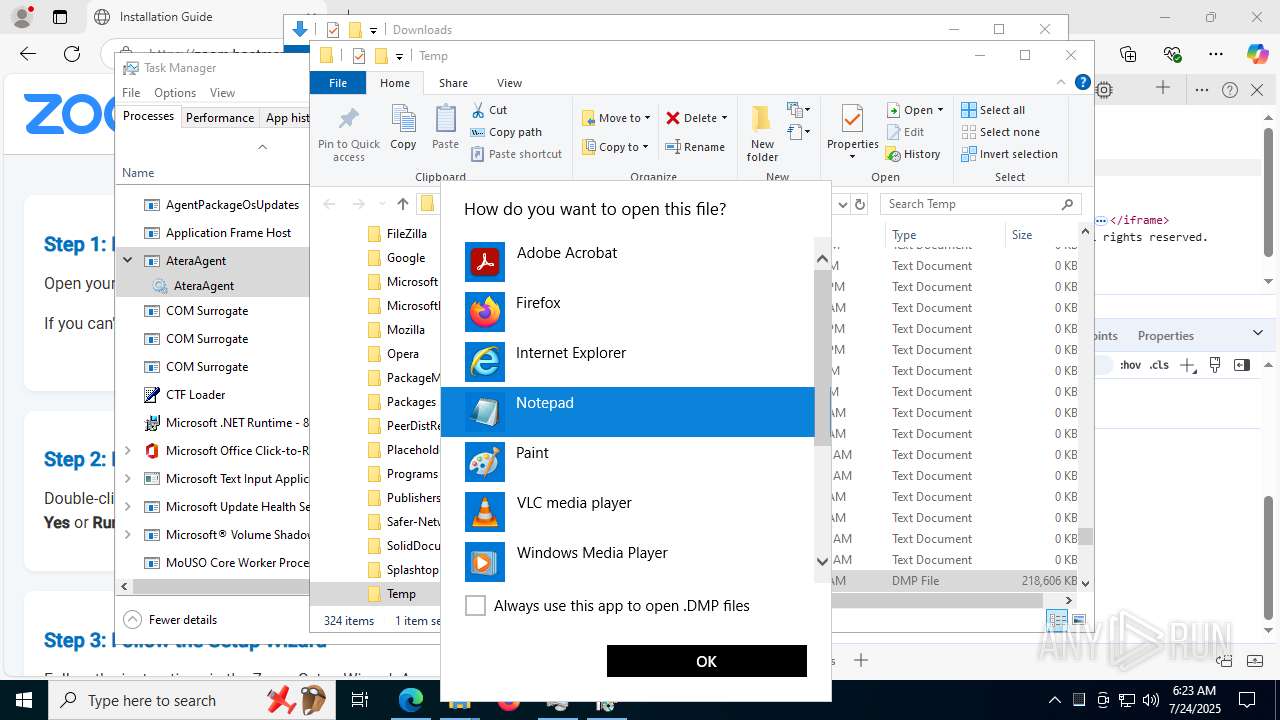Open the Move to dropdown
1280x720 pixels.
coord(616,118)
